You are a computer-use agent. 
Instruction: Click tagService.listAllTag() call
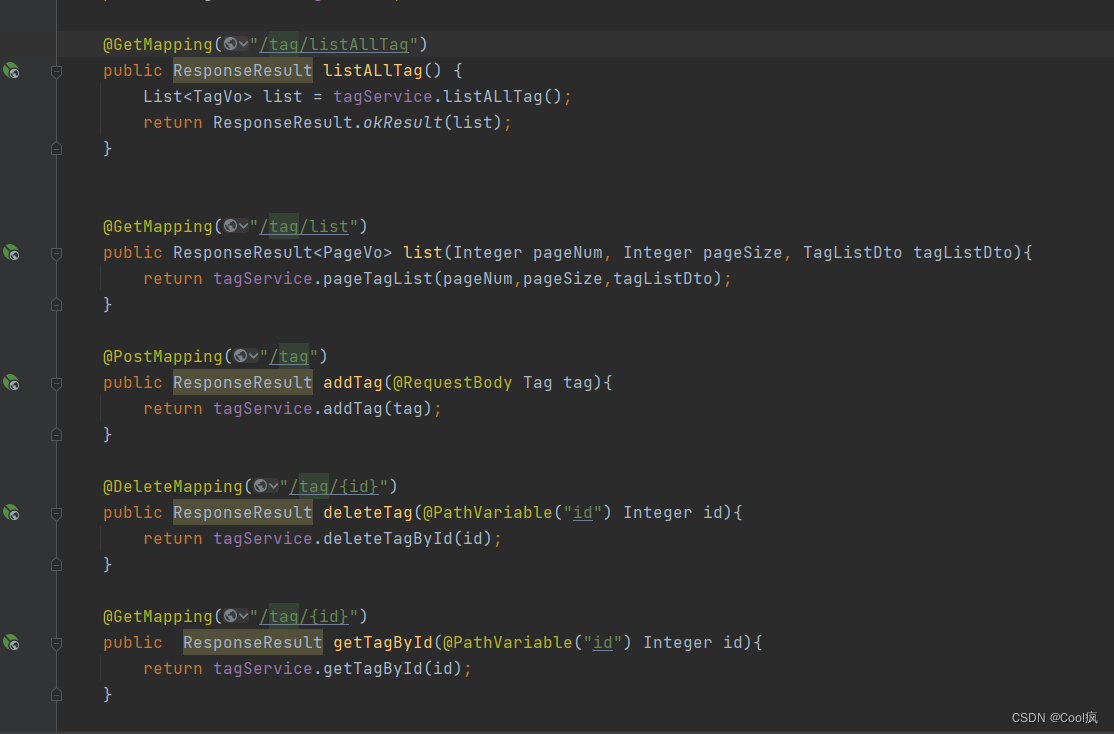[x=448, y=97]
